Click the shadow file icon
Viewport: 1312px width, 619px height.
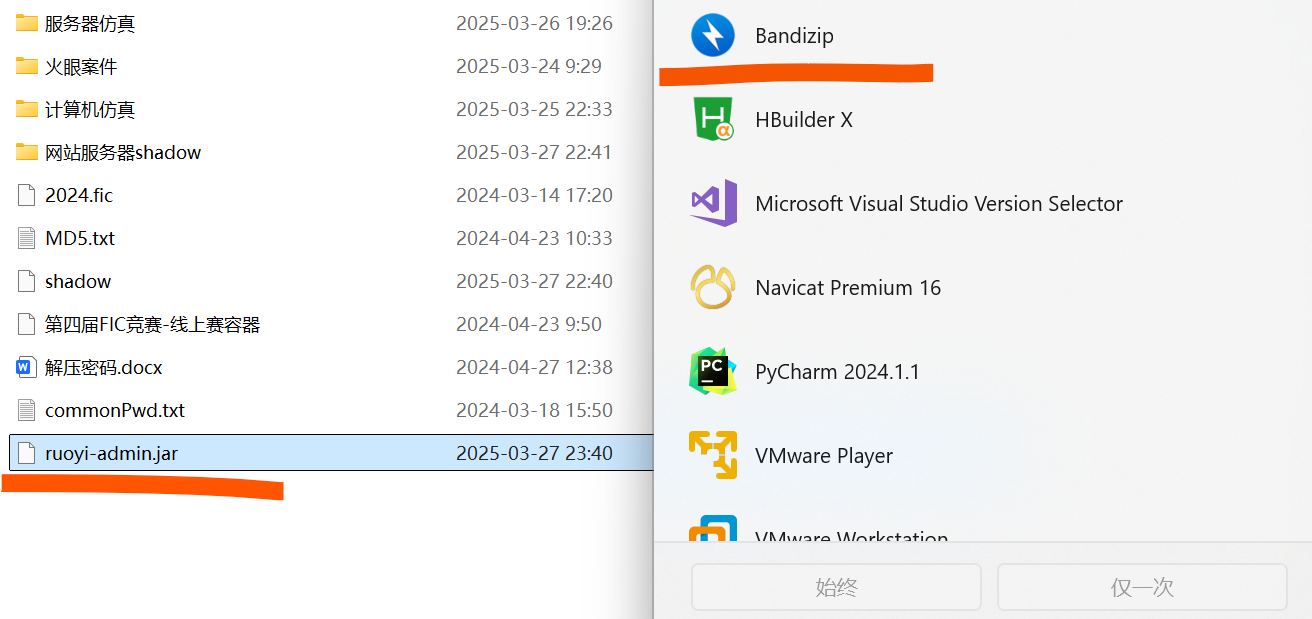(27, 281)
